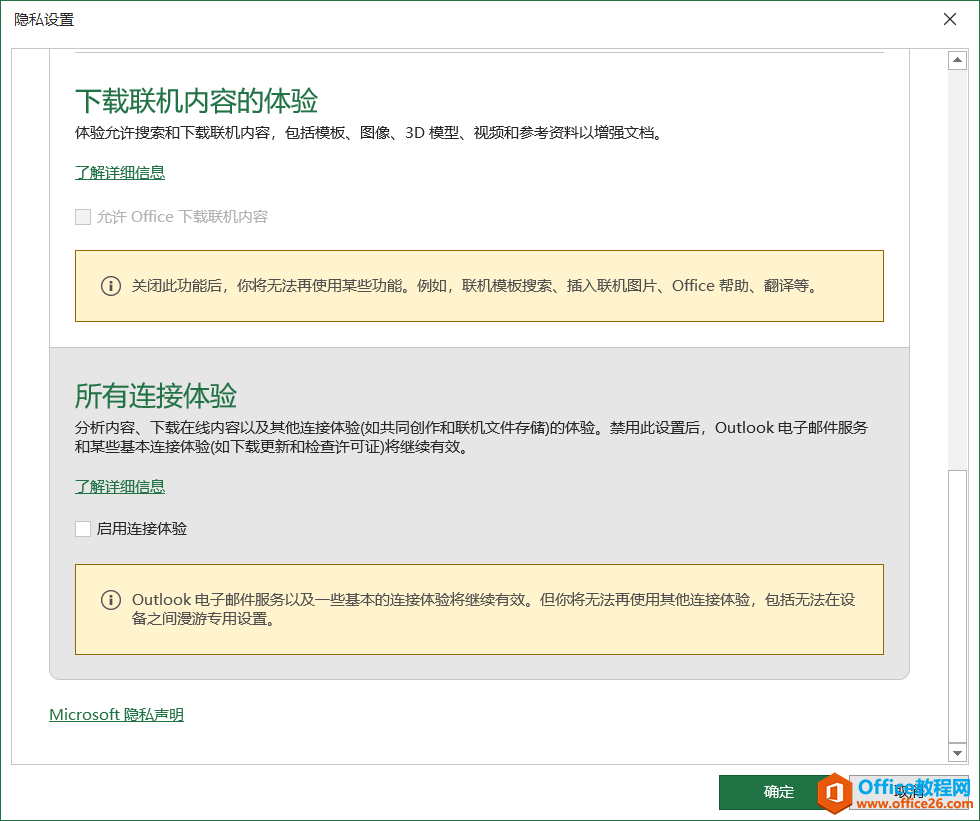The image size is (980, 821).
Task: Click info icon in the Outlook notice box
Action: (x=110, y=597)
